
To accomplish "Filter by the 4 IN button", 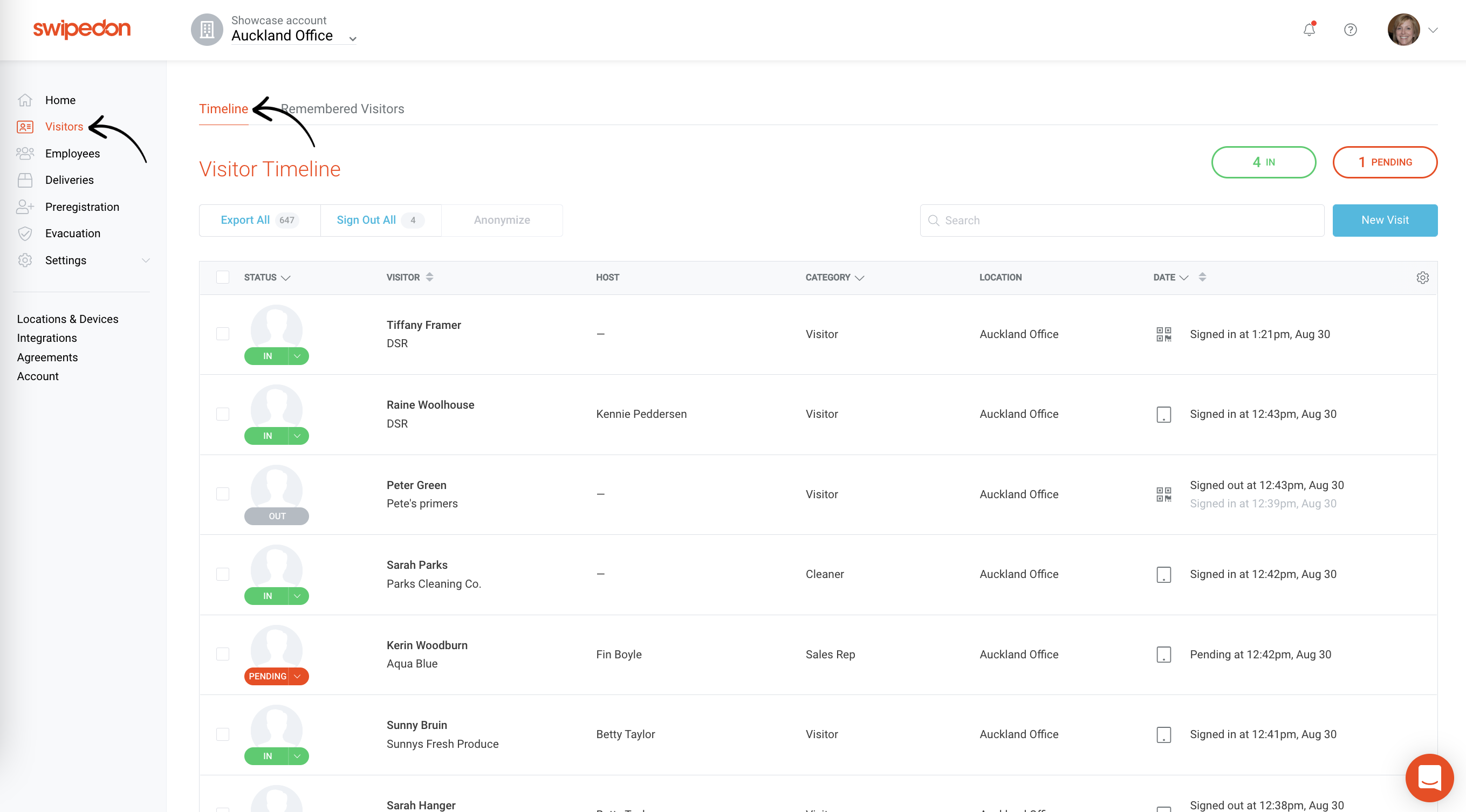I will click(1263, 162).
